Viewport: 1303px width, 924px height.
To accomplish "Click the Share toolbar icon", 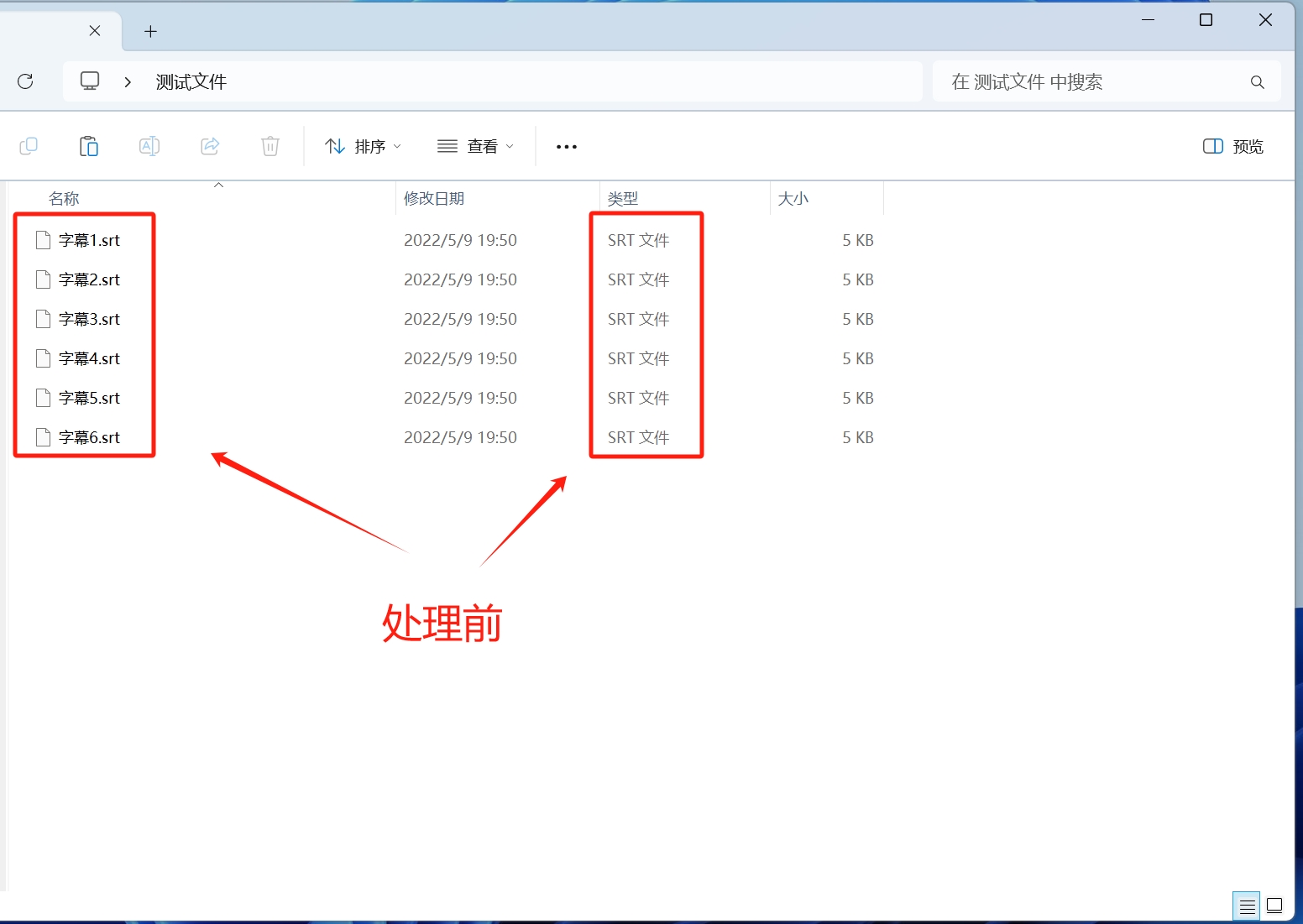I will 210,146.
